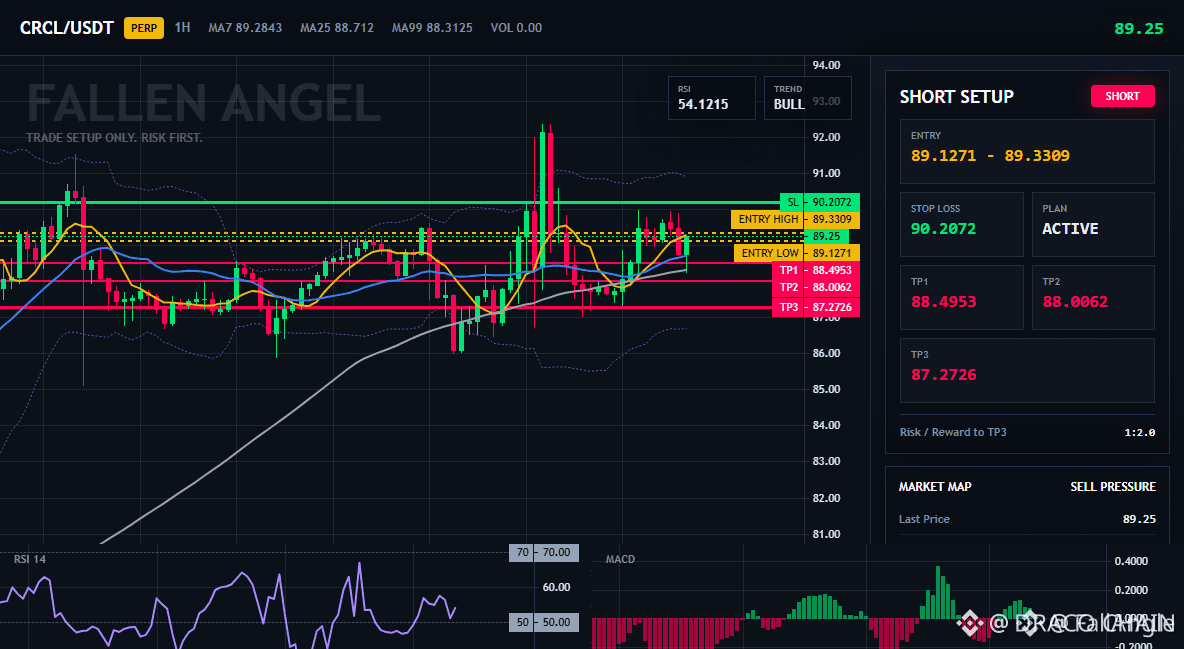This screenshot has height=649, width=1184.
Task: Click the 81.00 price axis label
Action: coord(826,534)
